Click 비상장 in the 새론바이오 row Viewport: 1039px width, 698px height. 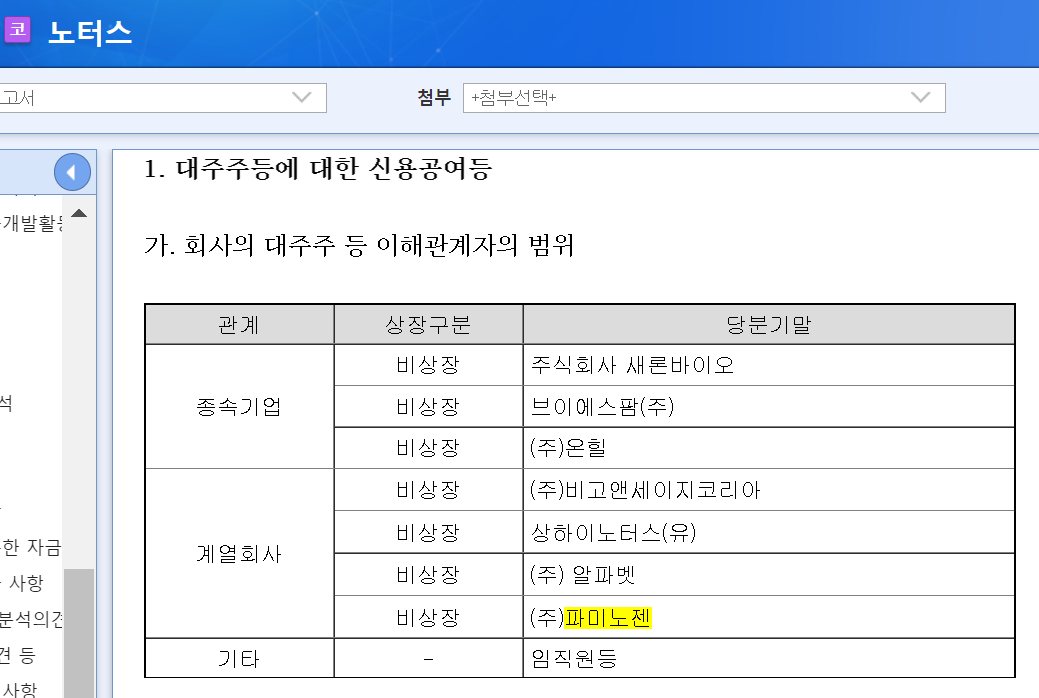[428, 365]
